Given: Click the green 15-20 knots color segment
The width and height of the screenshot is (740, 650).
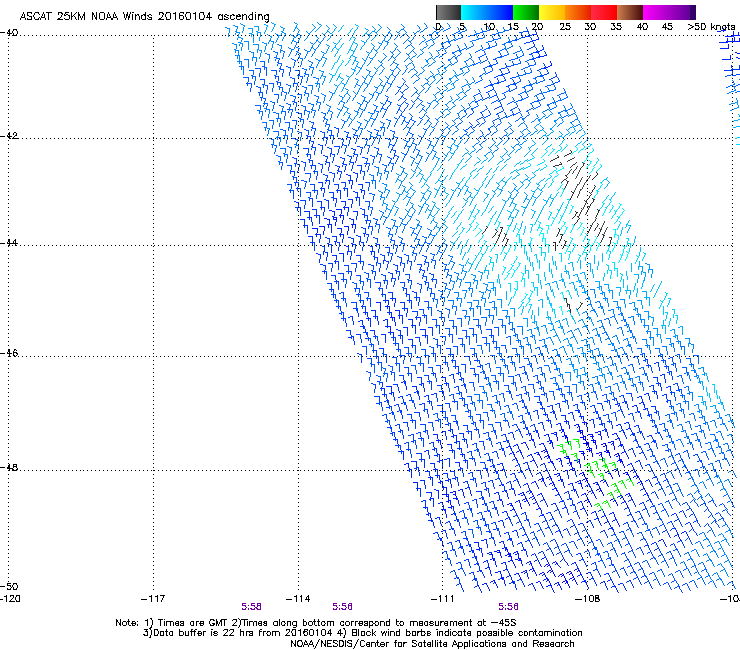Looking at the screenshot, I should pyautogui.click(x=526, y=12).
